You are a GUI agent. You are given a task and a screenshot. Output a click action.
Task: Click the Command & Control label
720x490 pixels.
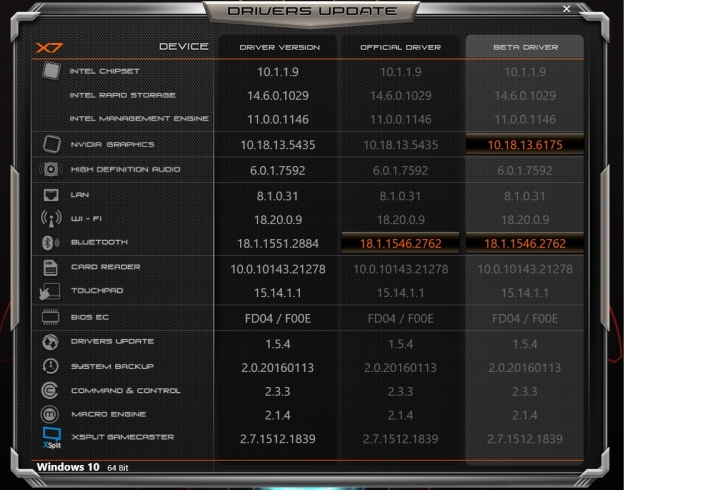coord(125,391)
